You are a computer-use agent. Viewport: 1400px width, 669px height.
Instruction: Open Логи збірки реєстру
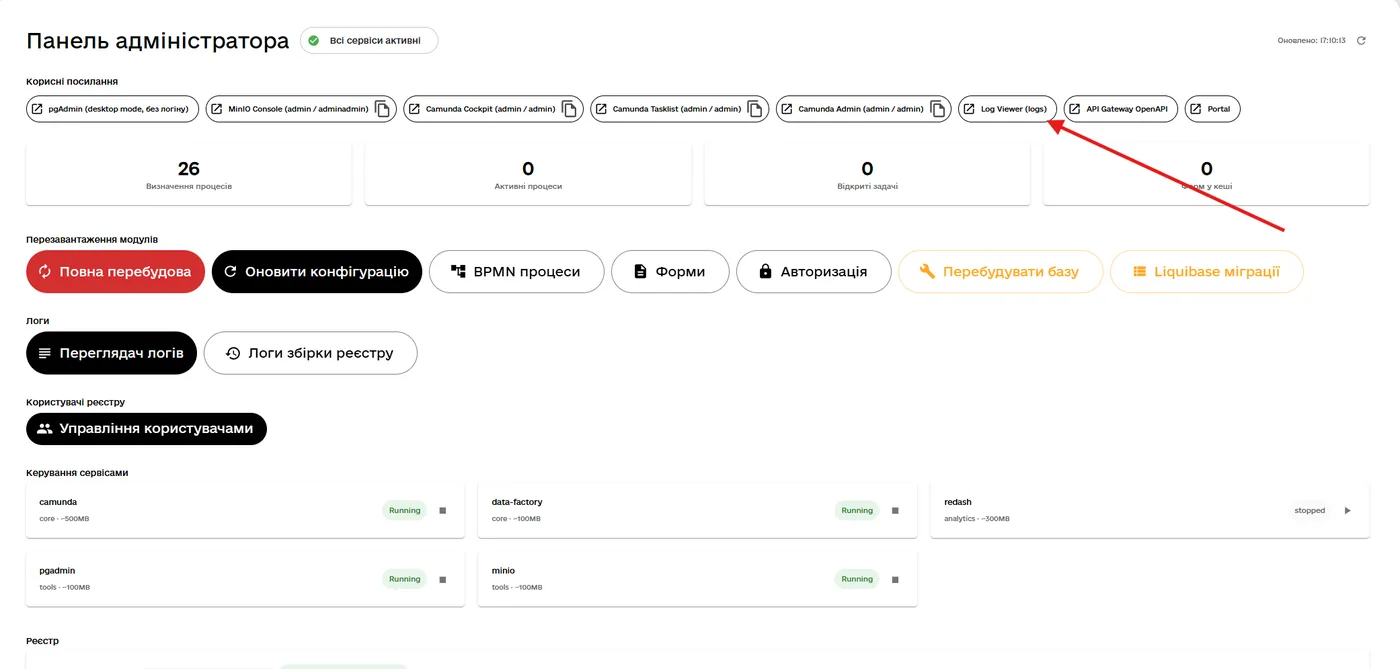pos(310,353)
